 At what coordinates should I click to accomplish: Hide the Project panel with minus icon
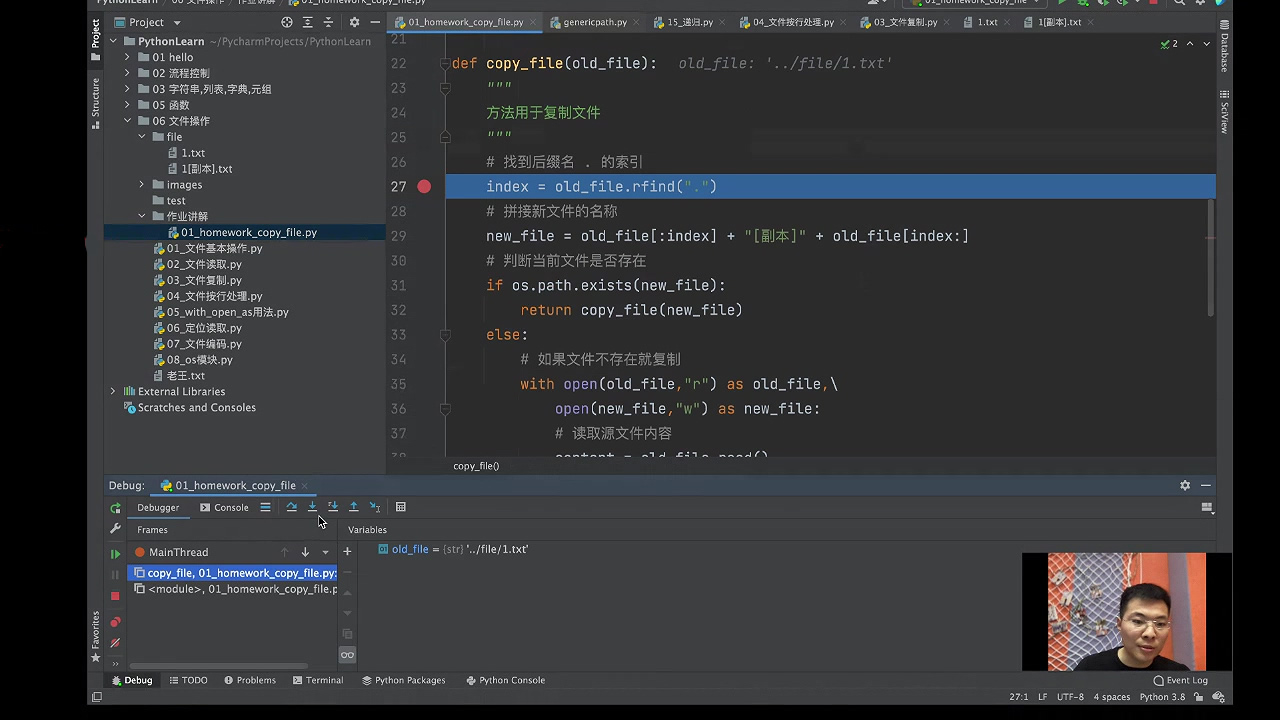coord(375,22)
